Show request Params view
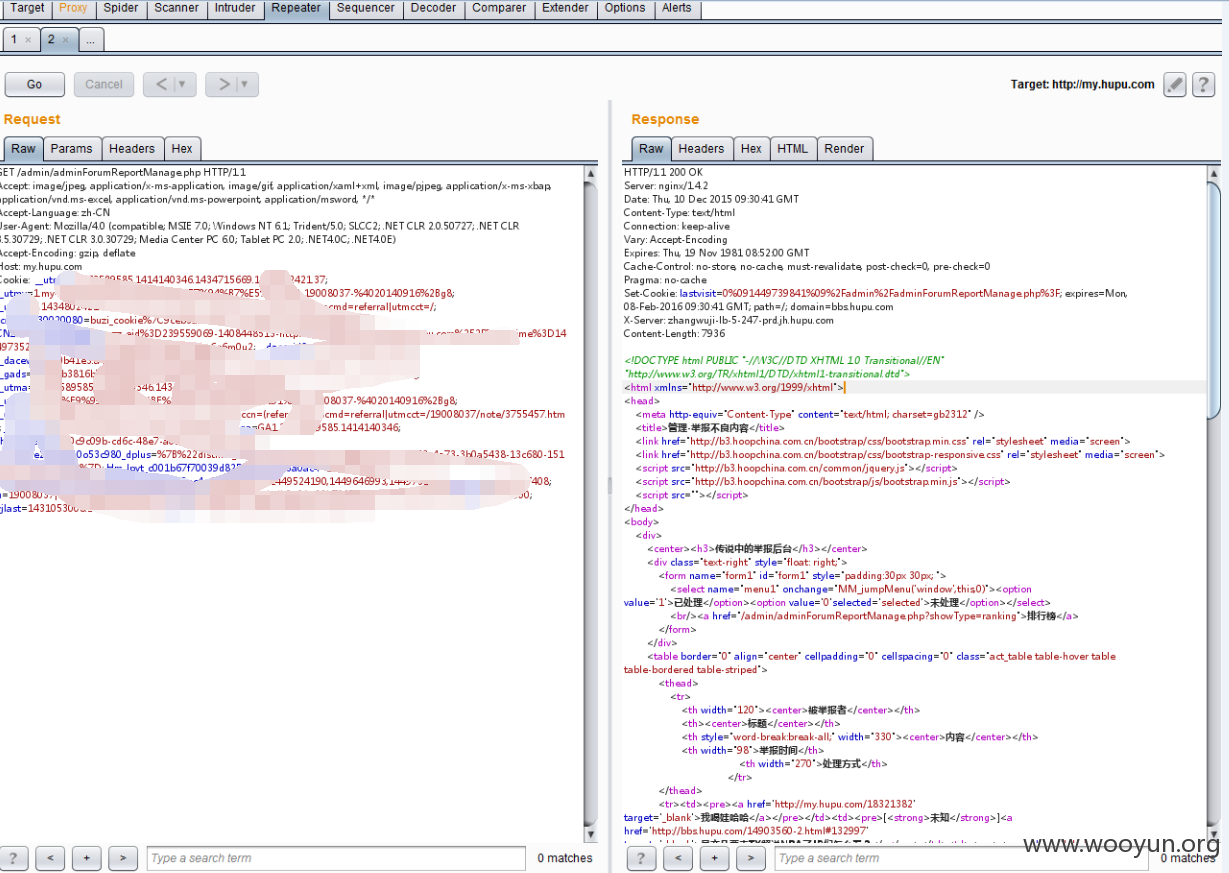 pyautogui.click(x=72, y=149)
